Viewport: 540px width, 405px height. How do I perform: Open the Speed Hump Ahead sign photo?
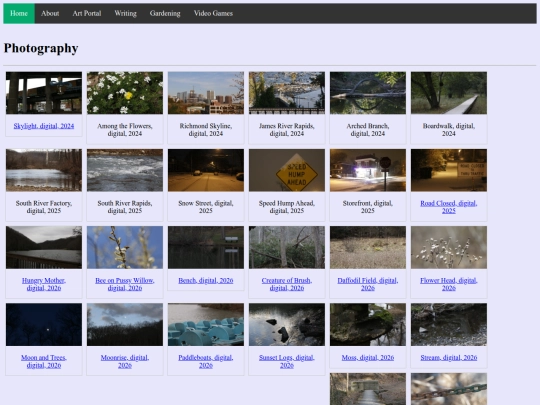287,170
